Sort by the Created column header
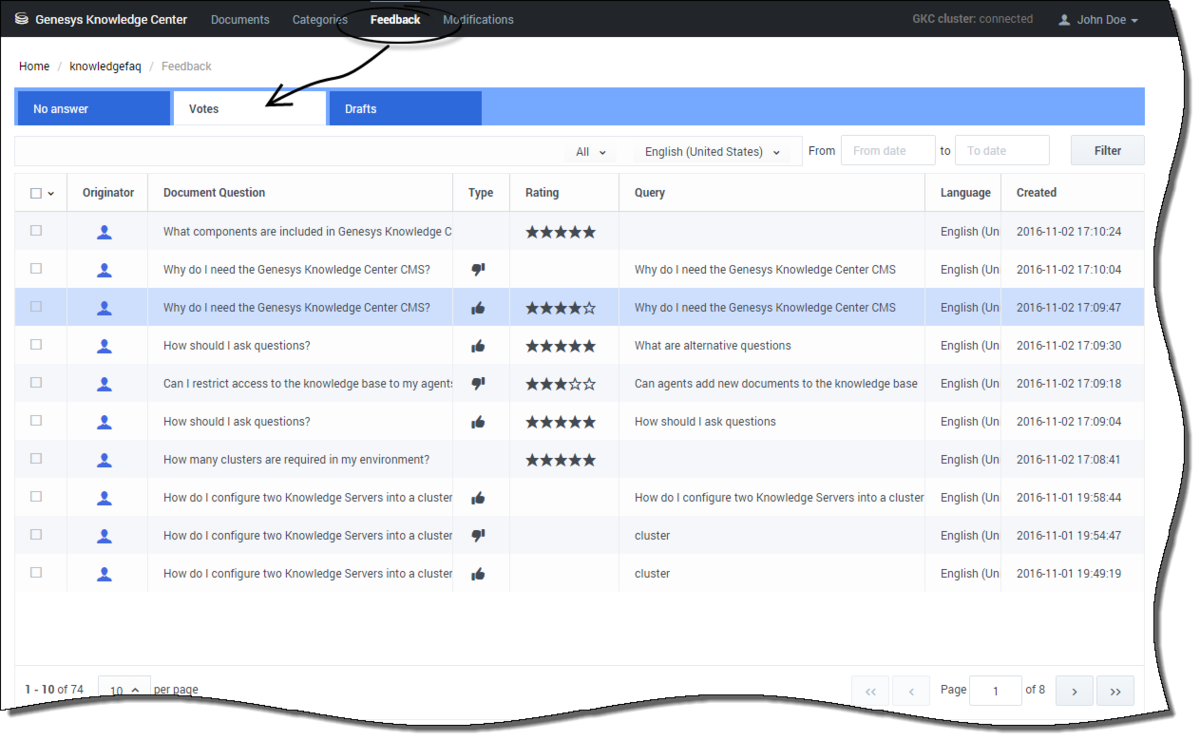The image size is (1200, 741). coord(1036,193)
